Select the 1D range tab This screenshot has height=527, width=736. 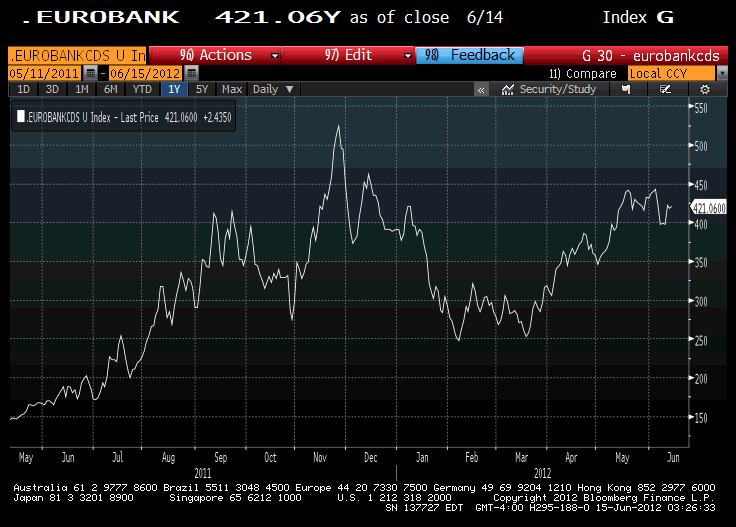coord(23,89)
